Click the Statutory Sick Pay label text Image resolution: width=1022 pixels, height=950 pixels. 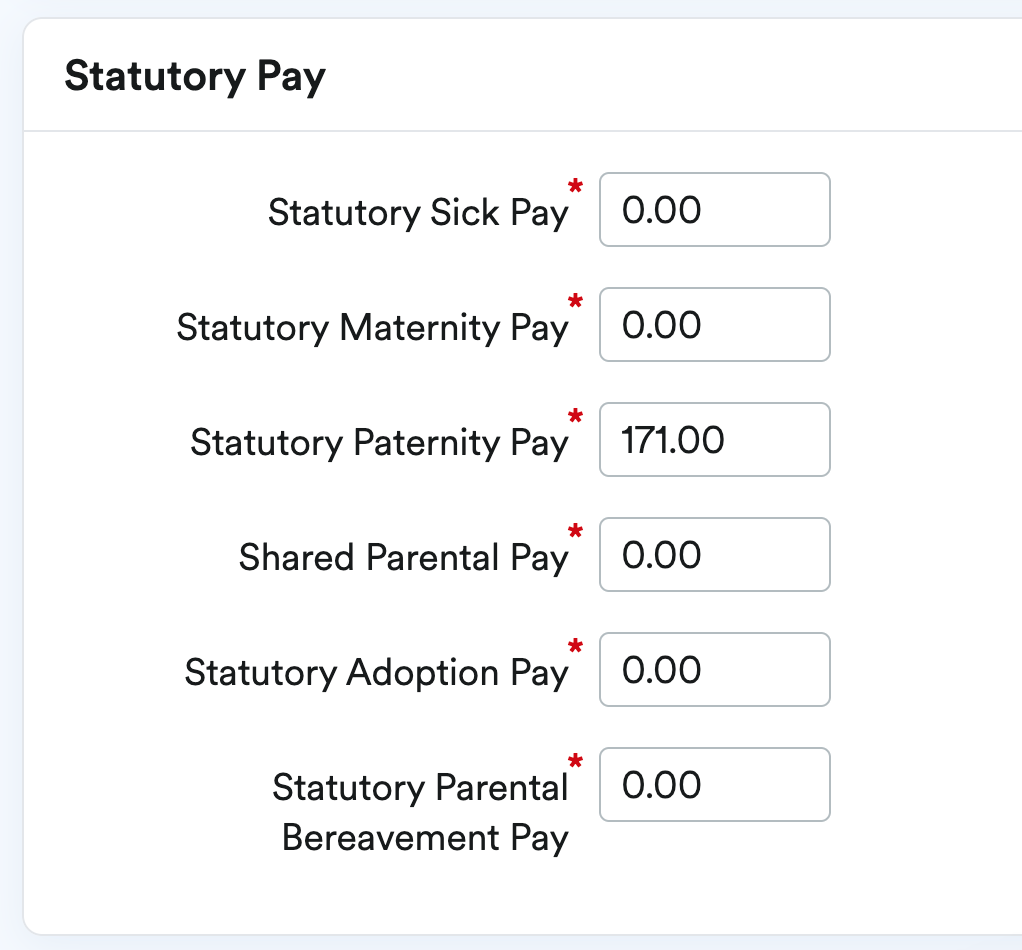click(x=417, y=212)
